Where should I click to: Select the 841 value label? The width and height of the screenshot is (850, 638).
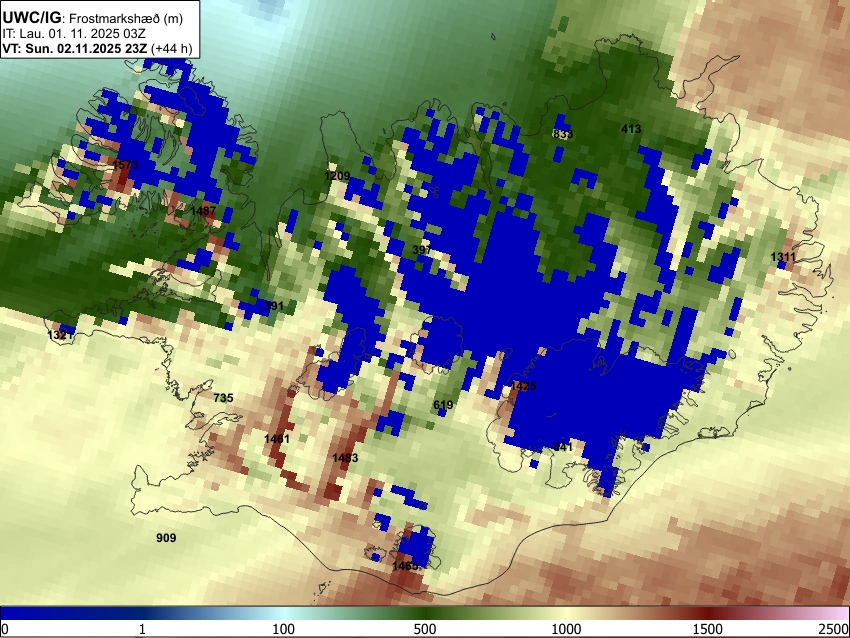(563, 447)
